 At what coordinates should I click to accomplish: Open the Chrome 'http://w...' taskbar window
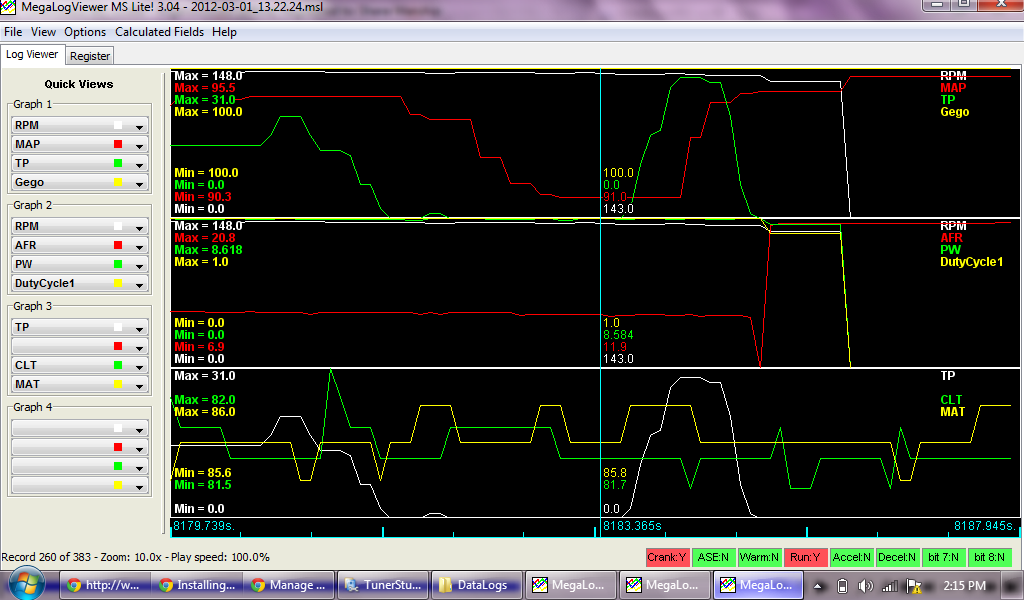tap(104, 585)
